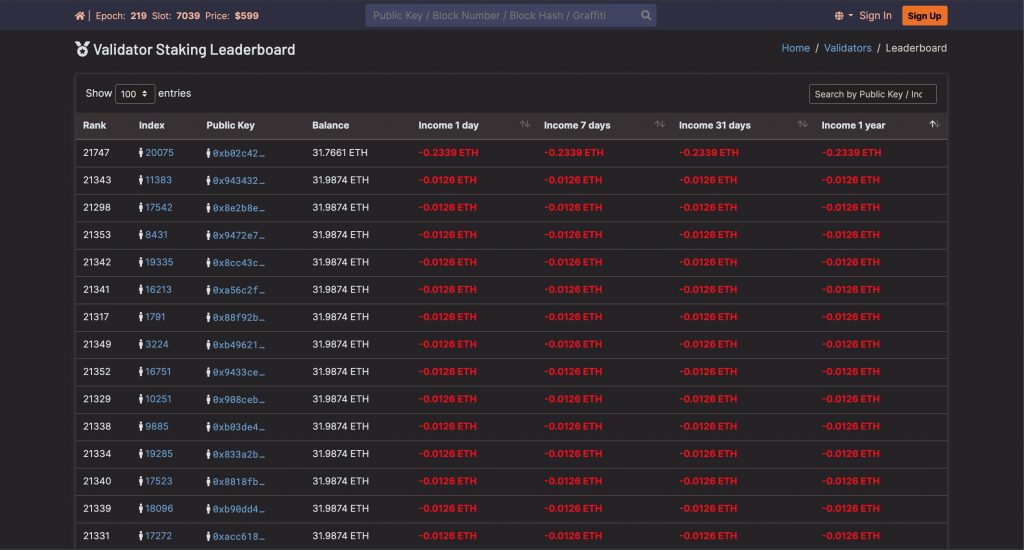Screen dimensions: 1024x550
Task: Sort by Income 1 day arrows
Action: [524, 124]
